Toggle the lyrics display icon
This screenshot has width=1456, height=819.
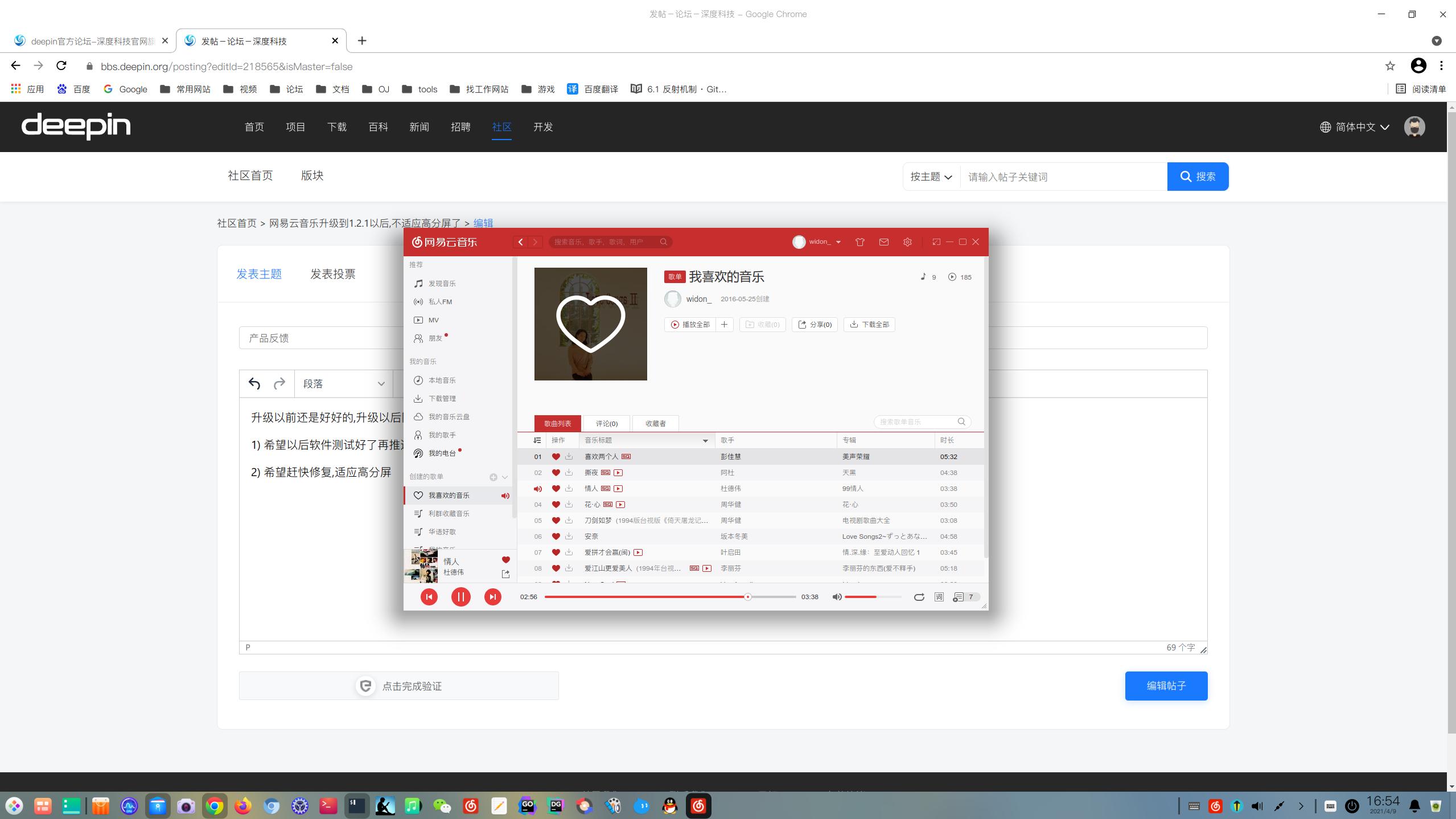point(939,597)
